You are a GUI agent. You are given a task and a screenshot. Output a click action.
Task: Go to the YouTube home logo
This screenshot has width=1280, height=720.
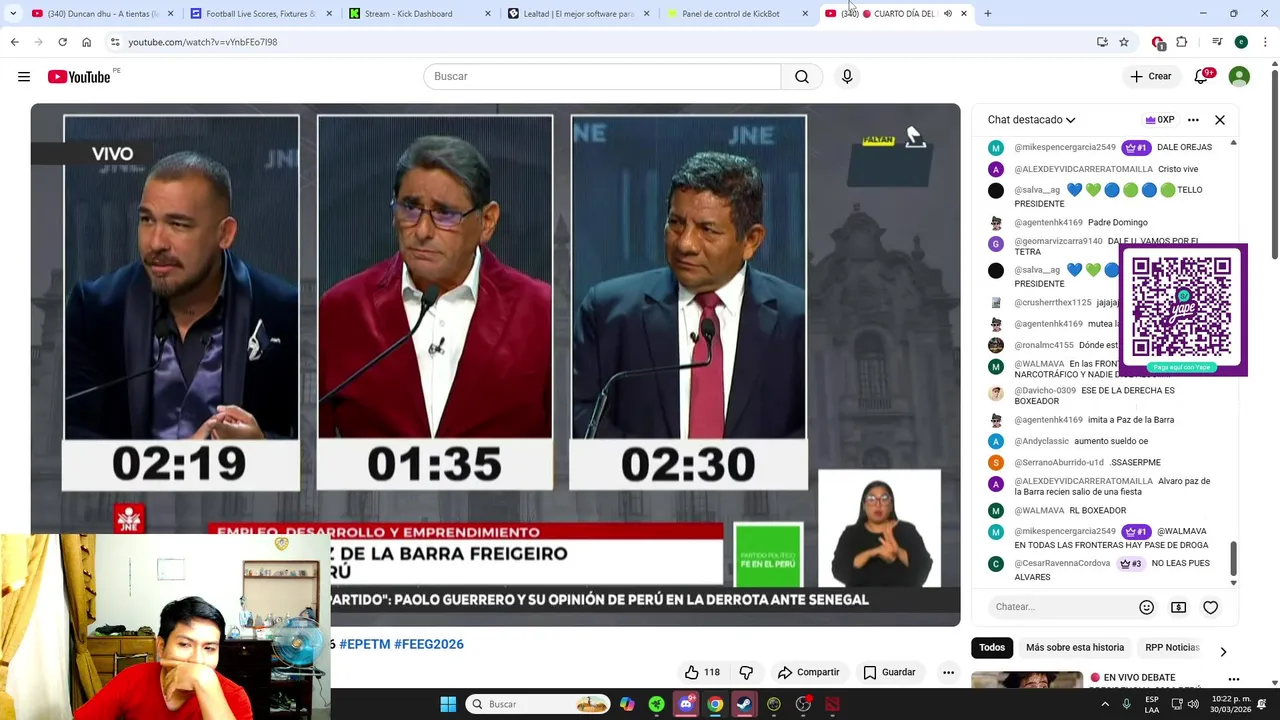point(79,76)
